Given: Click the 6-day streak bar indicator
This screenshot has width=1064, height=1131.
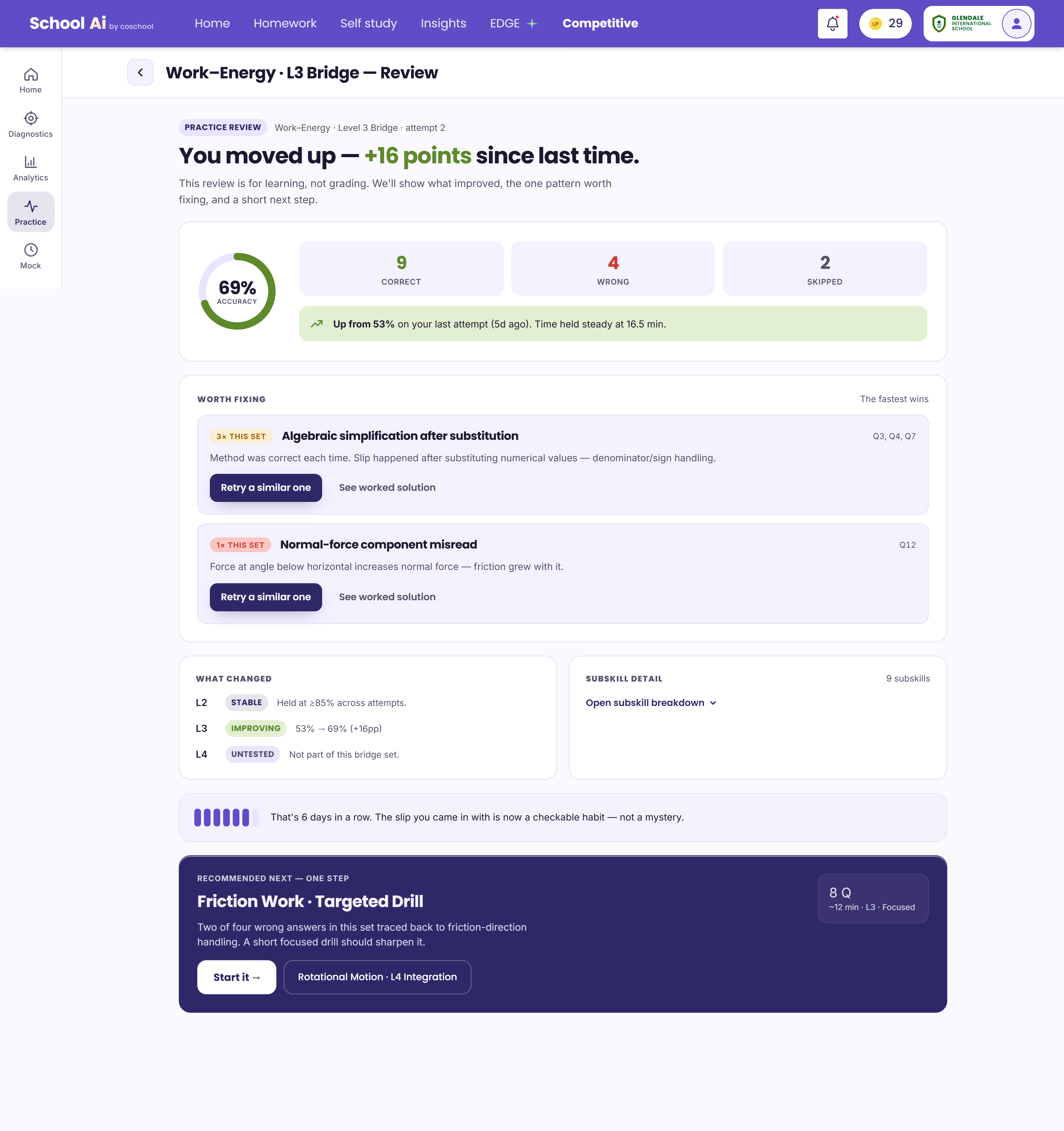Looking at the screenshot, I should click(x=226, y=817).
